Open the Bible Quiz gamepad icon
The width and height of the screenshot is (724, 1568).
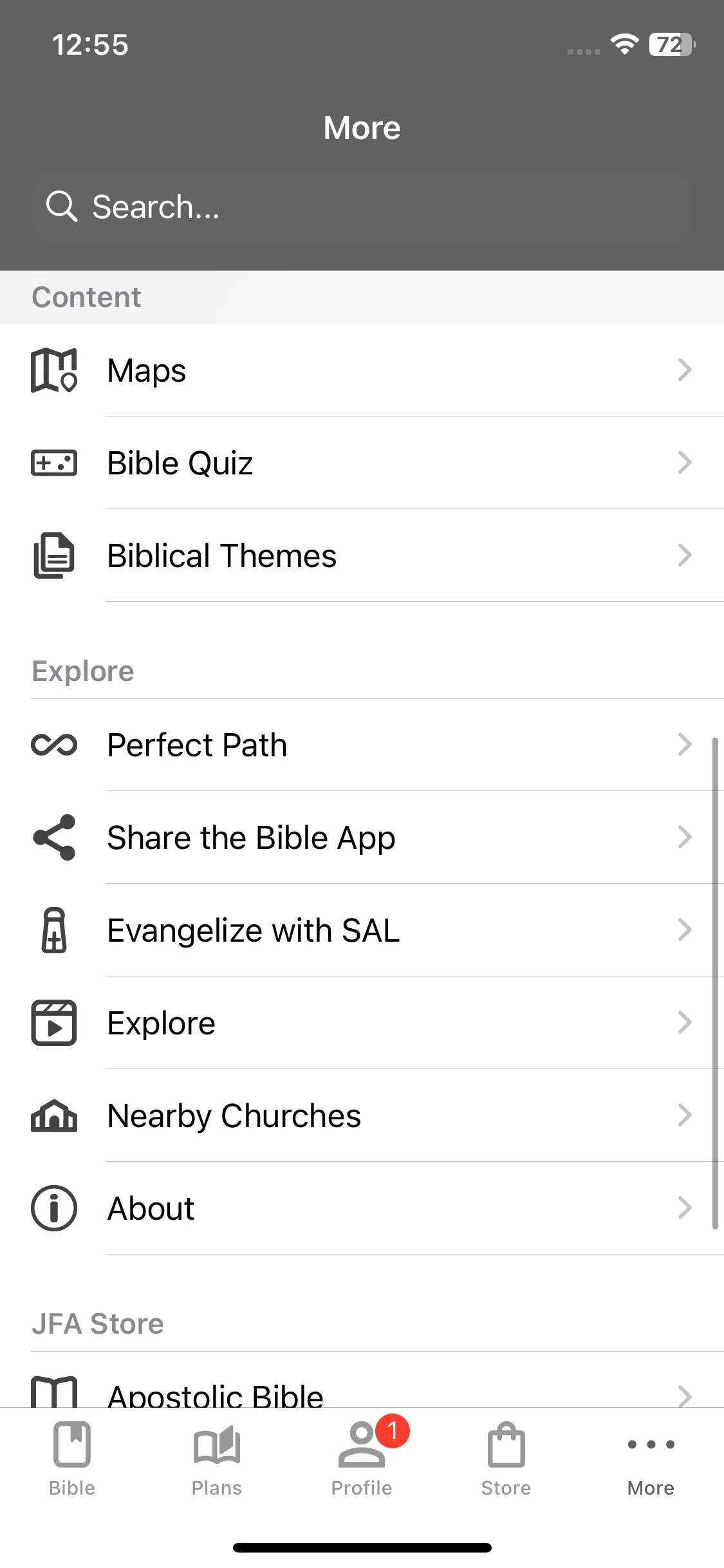click(x=54, y=463)
